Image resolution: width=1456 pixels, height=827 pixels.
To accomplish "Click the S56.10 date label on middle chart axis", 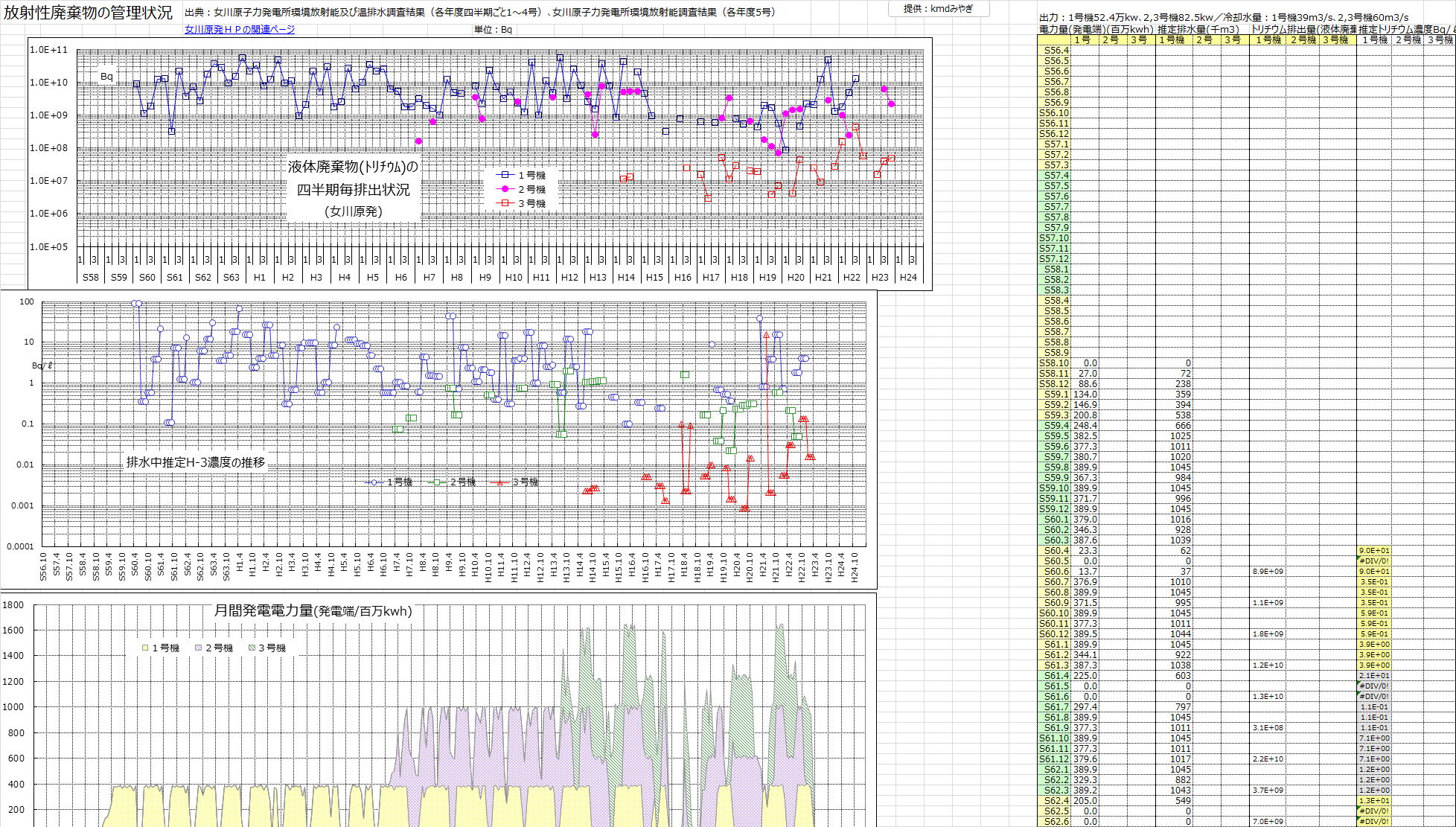I will point(43,567).
